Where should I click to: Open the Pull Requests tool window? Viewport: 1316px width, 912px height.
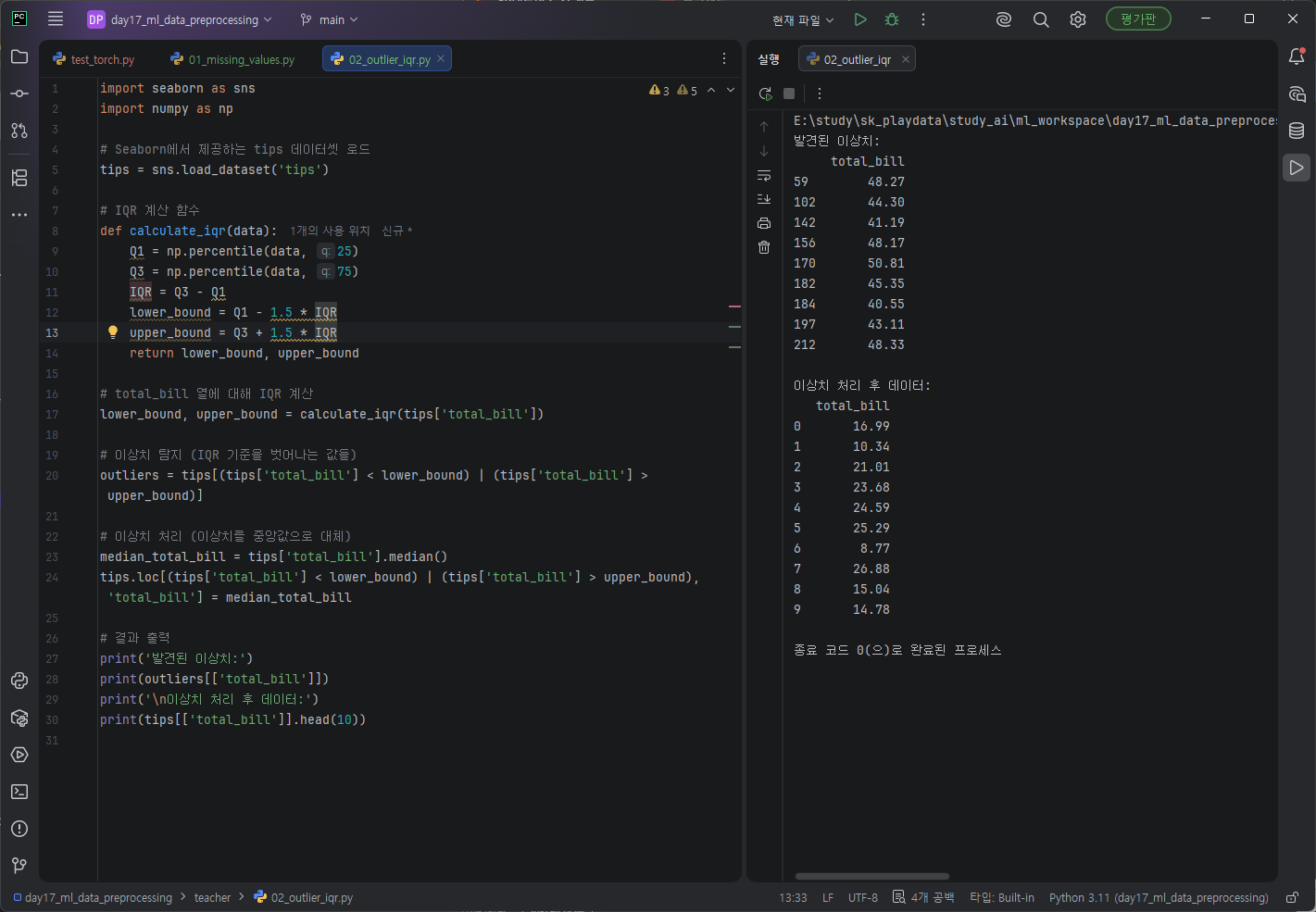19,131
